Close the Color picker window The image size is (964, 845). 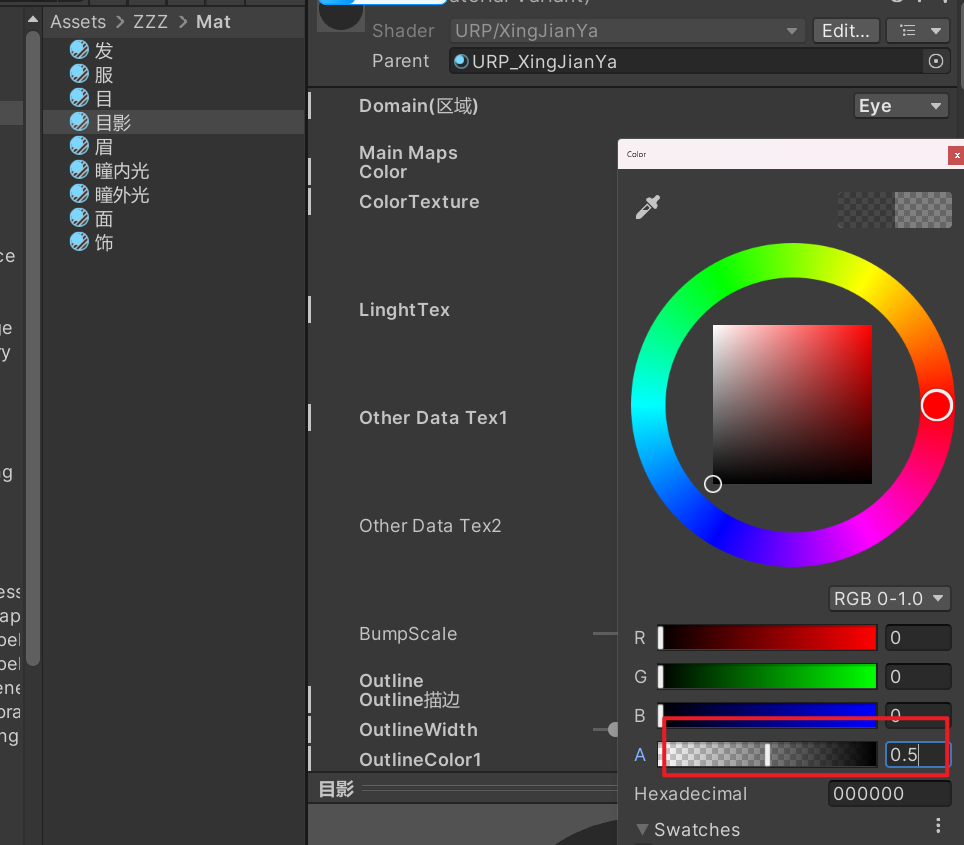[956, 155]
